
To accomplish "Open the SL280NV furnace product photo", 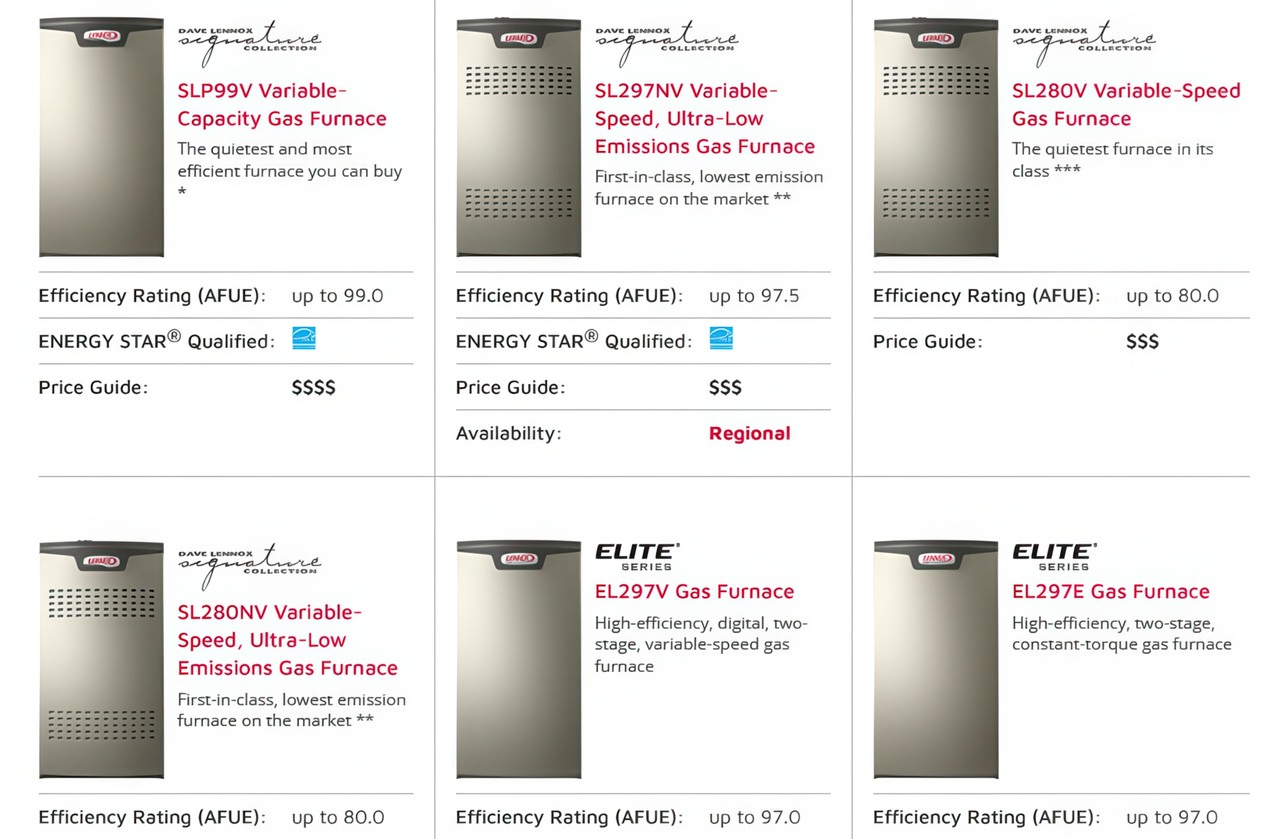I will 101,659.
